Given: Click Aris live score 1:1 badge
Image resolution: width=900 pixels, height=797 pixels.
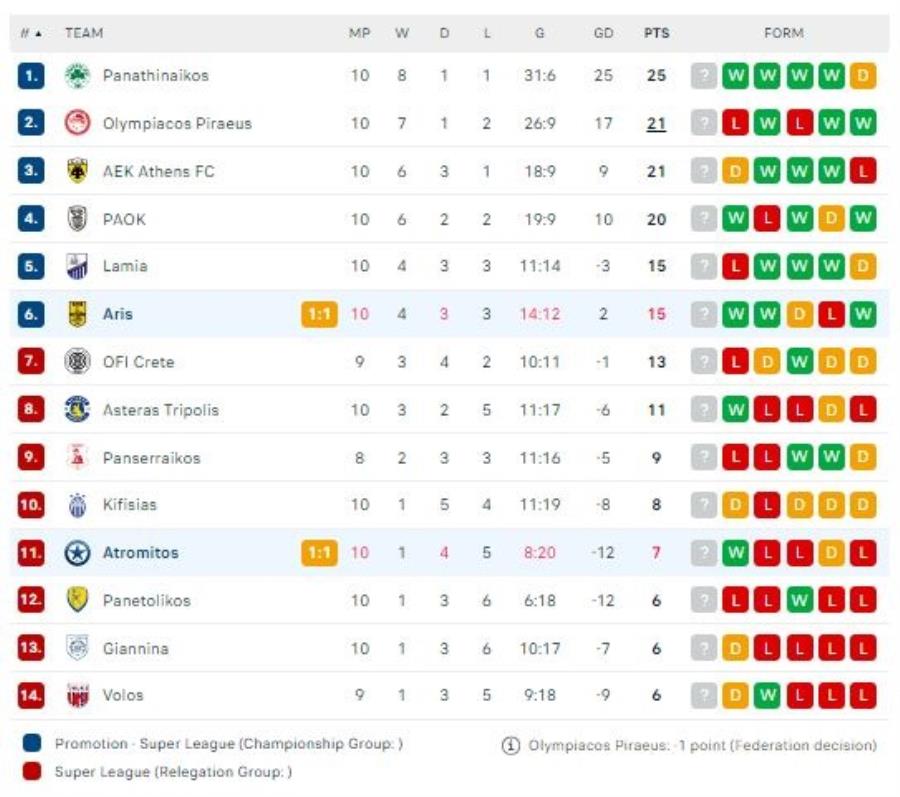Looking at the screenshot, I should pos(319,314).
